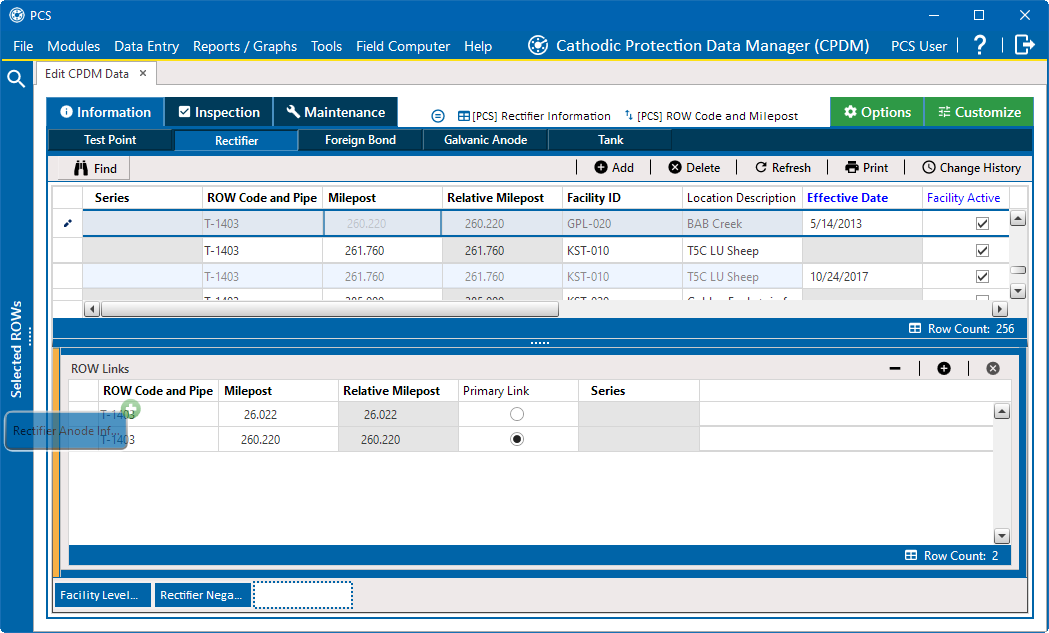Image resolution: width=1049 pixels, height=633 pixels.
Task: Click the search magnifier icon in sidebar
Action: pos(16,78)
